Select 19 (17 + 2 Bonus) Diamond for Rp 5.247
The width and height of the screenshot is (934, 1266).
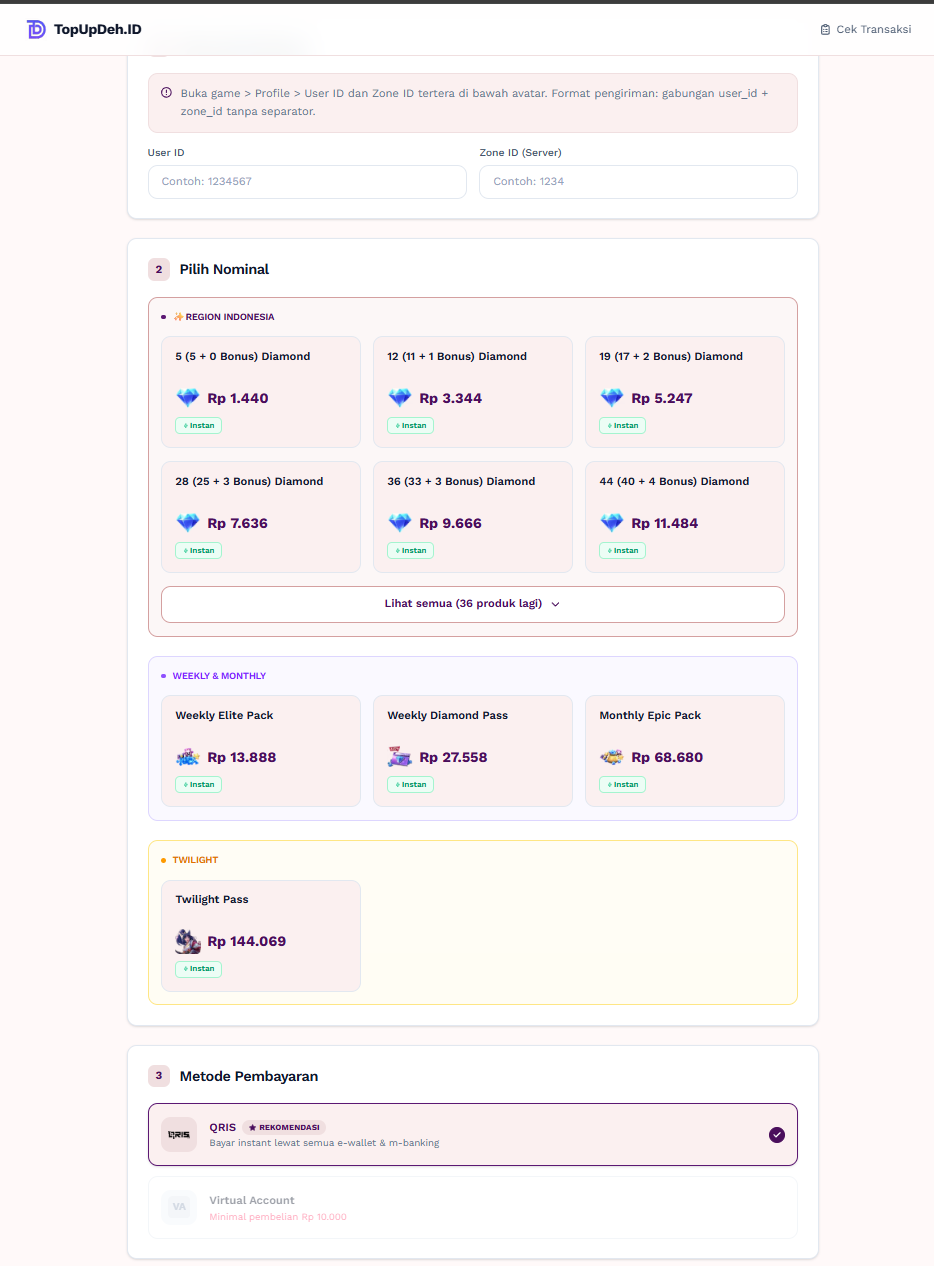click(x=684, y=391)
